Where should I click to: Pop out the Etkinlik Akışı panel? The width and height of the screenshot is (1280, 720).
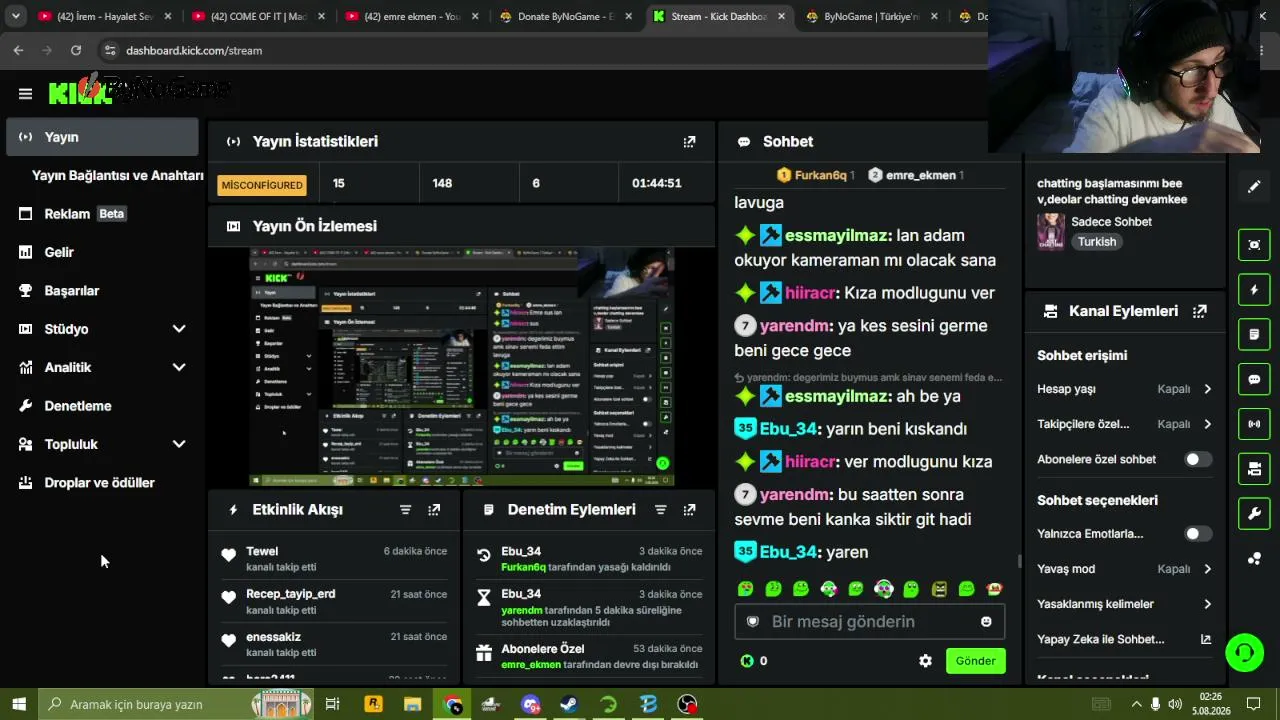click(x=434, y=510)
